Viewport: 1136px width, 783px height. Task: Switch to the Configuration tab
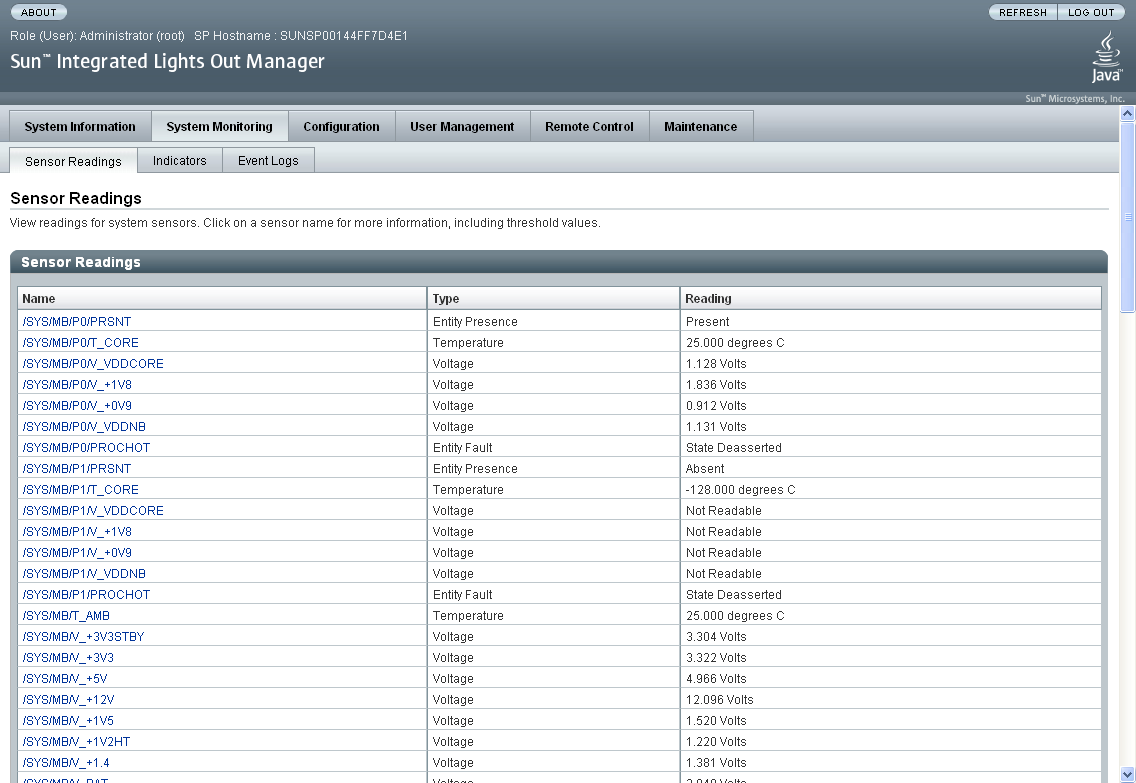[341, 127]
